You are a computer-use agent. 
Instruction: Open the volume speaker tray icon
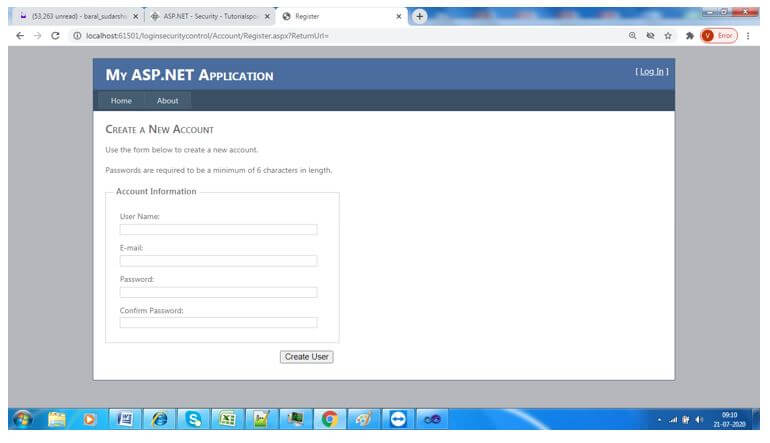(699, 419)
